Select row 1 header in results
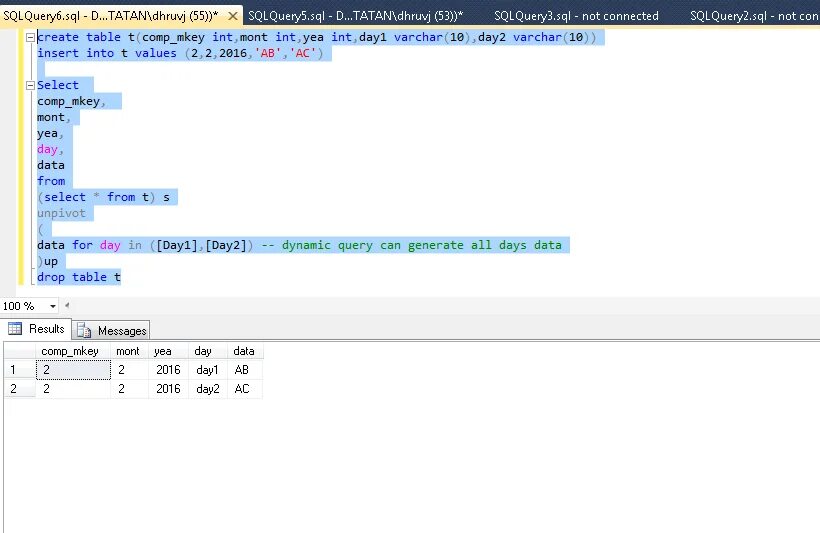820x533 pixels. click(x=19, y=370)
